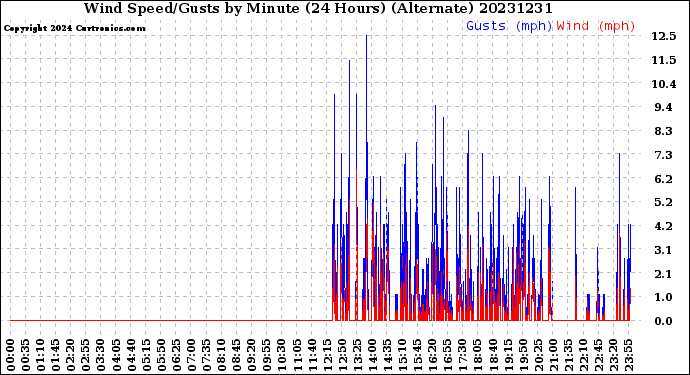Click the 16:55 time label

448,355
